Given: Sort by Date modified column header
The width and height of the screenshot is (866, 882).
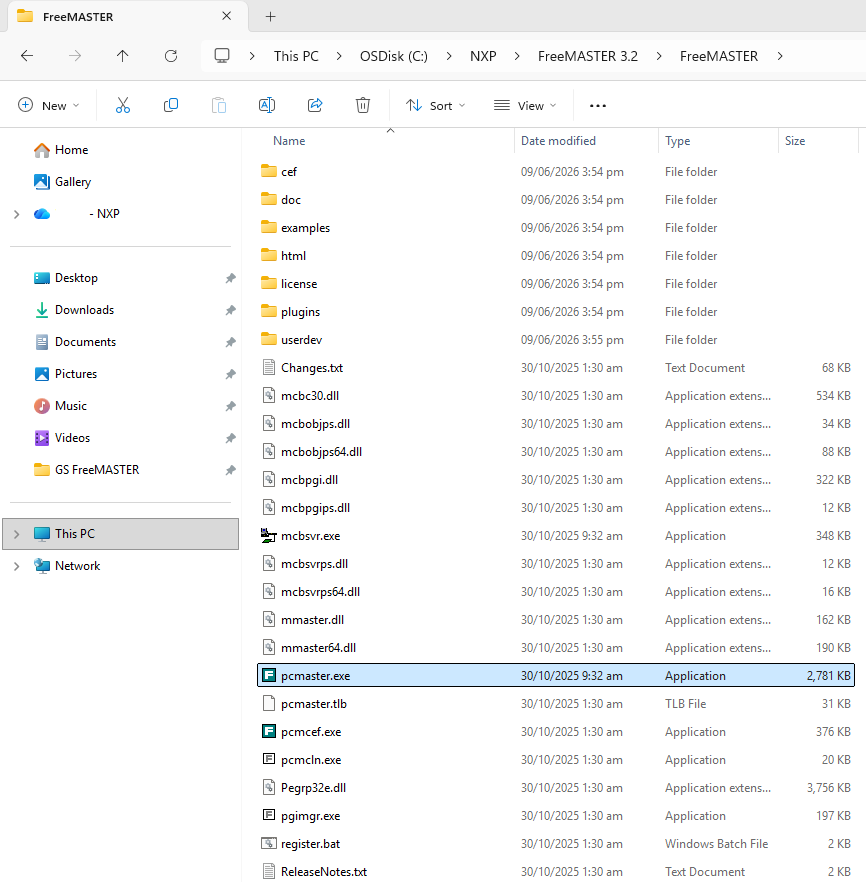Looking at the screenshot, I should [x=558, y=141].
